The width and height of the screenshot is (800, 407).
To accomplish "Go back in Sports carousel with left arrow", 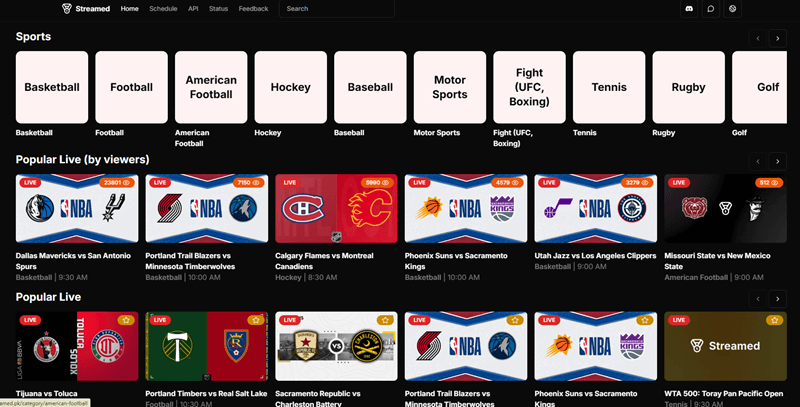I will click(x=758, y=38).
